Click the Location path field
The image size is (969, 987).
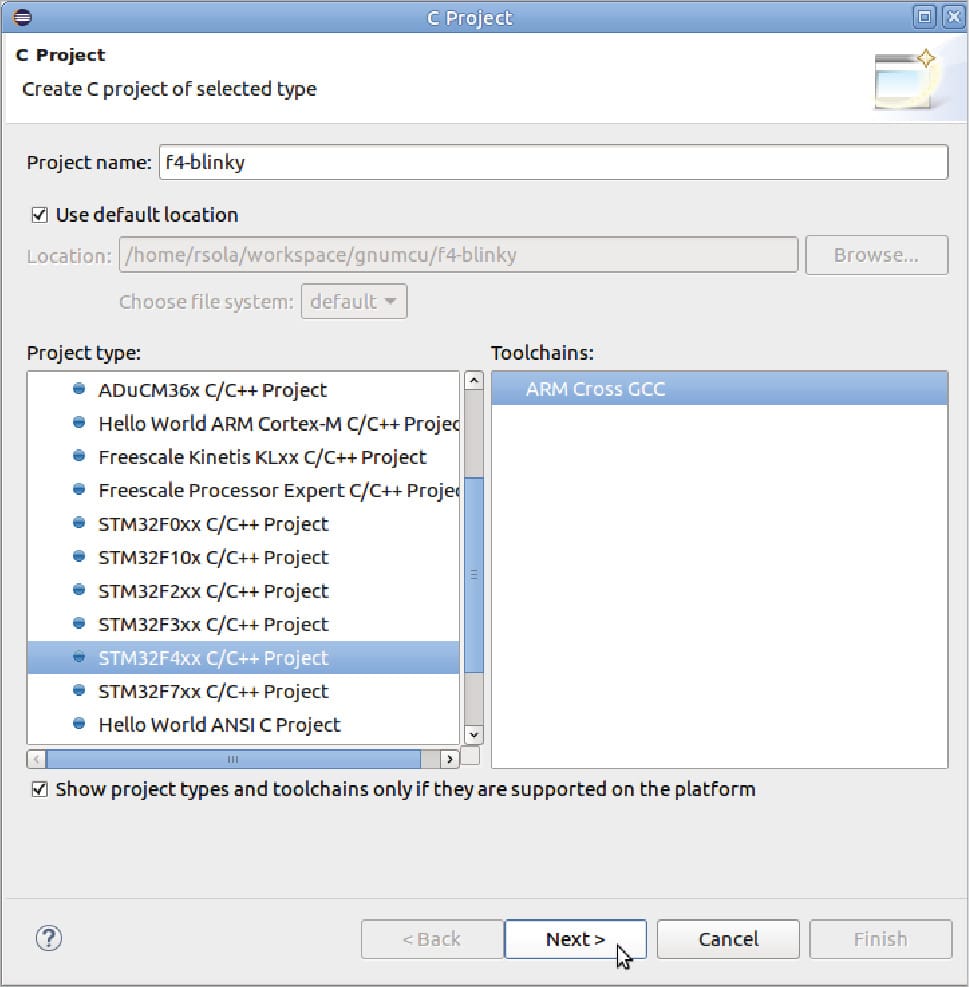coord(458,255)
